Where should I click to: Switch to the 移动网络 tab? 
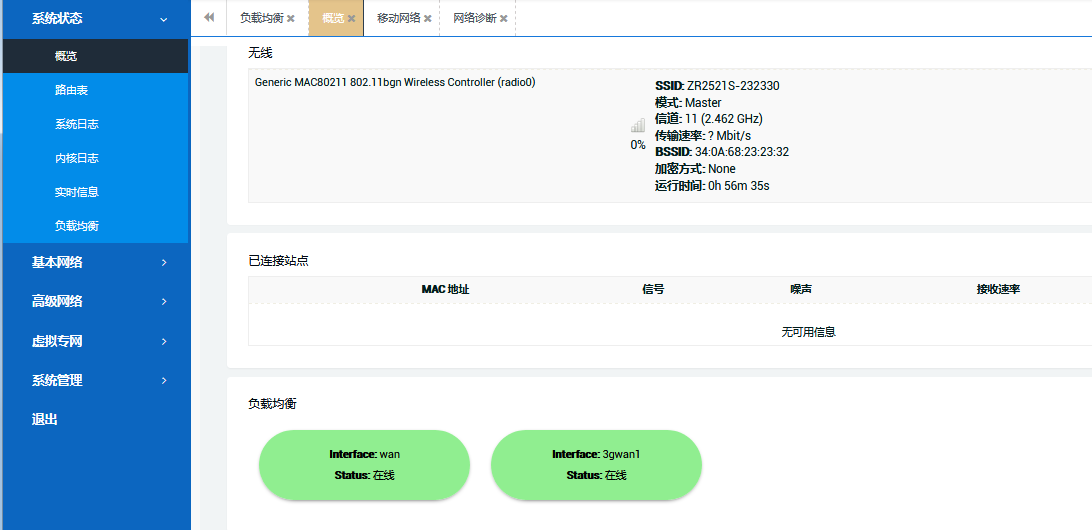point(398,18)
